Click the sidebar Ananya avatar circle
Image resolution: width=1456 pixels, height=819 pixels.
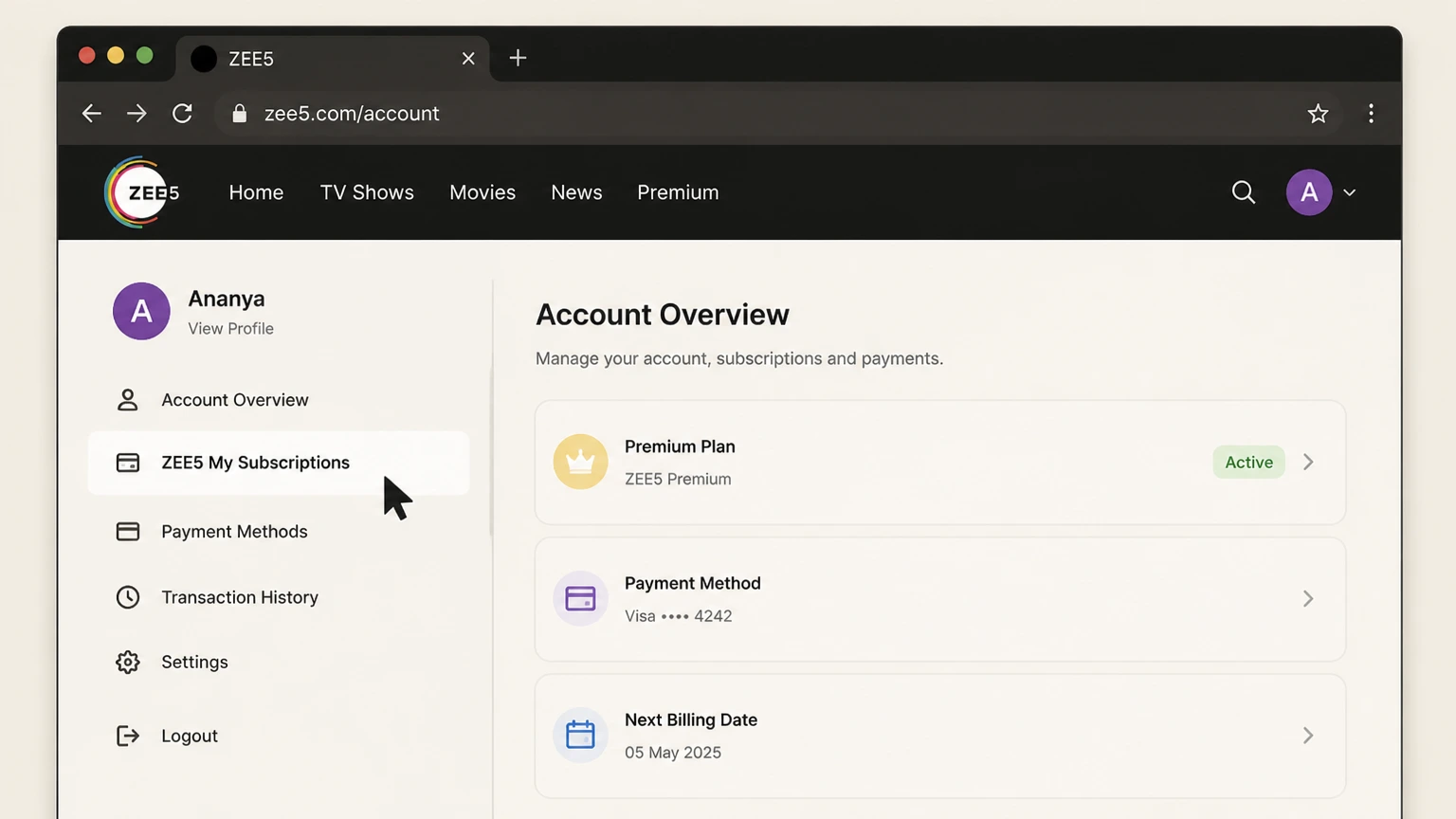pos(141,311)
